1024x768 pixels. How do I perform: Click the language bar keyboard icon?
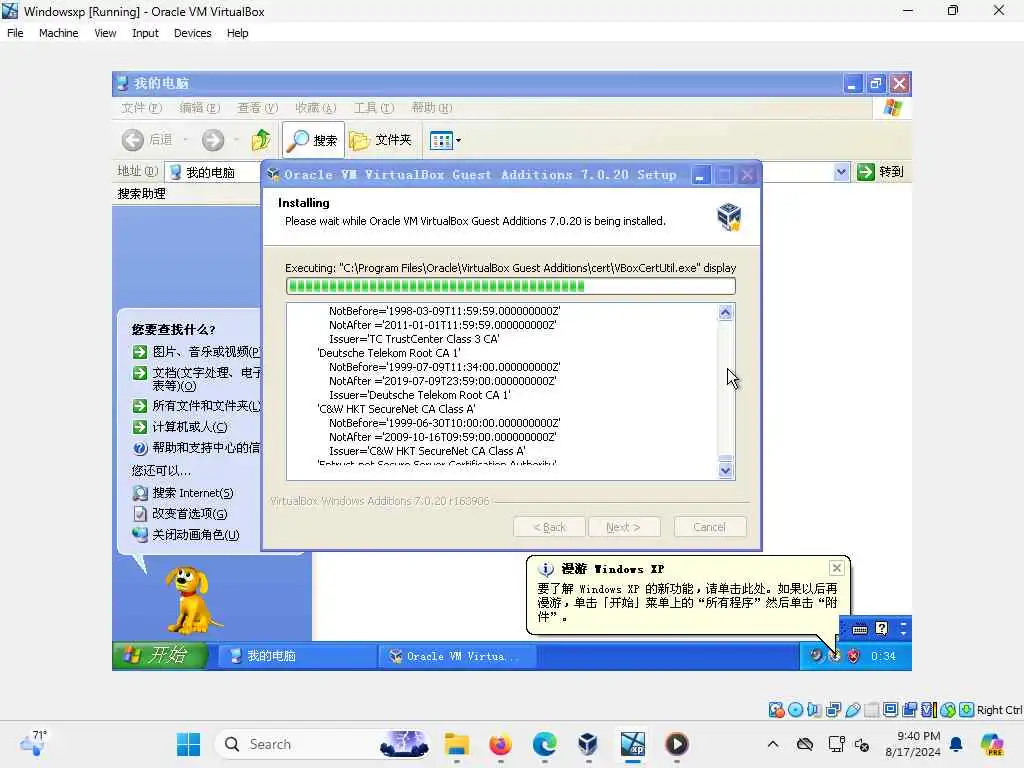click(x=860, y=629)
